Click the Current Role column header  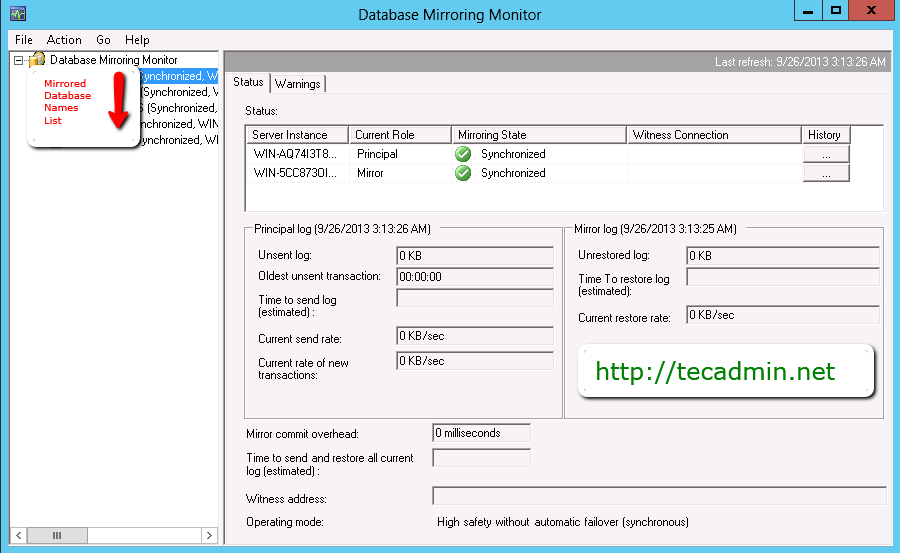[x=400, y=135]
